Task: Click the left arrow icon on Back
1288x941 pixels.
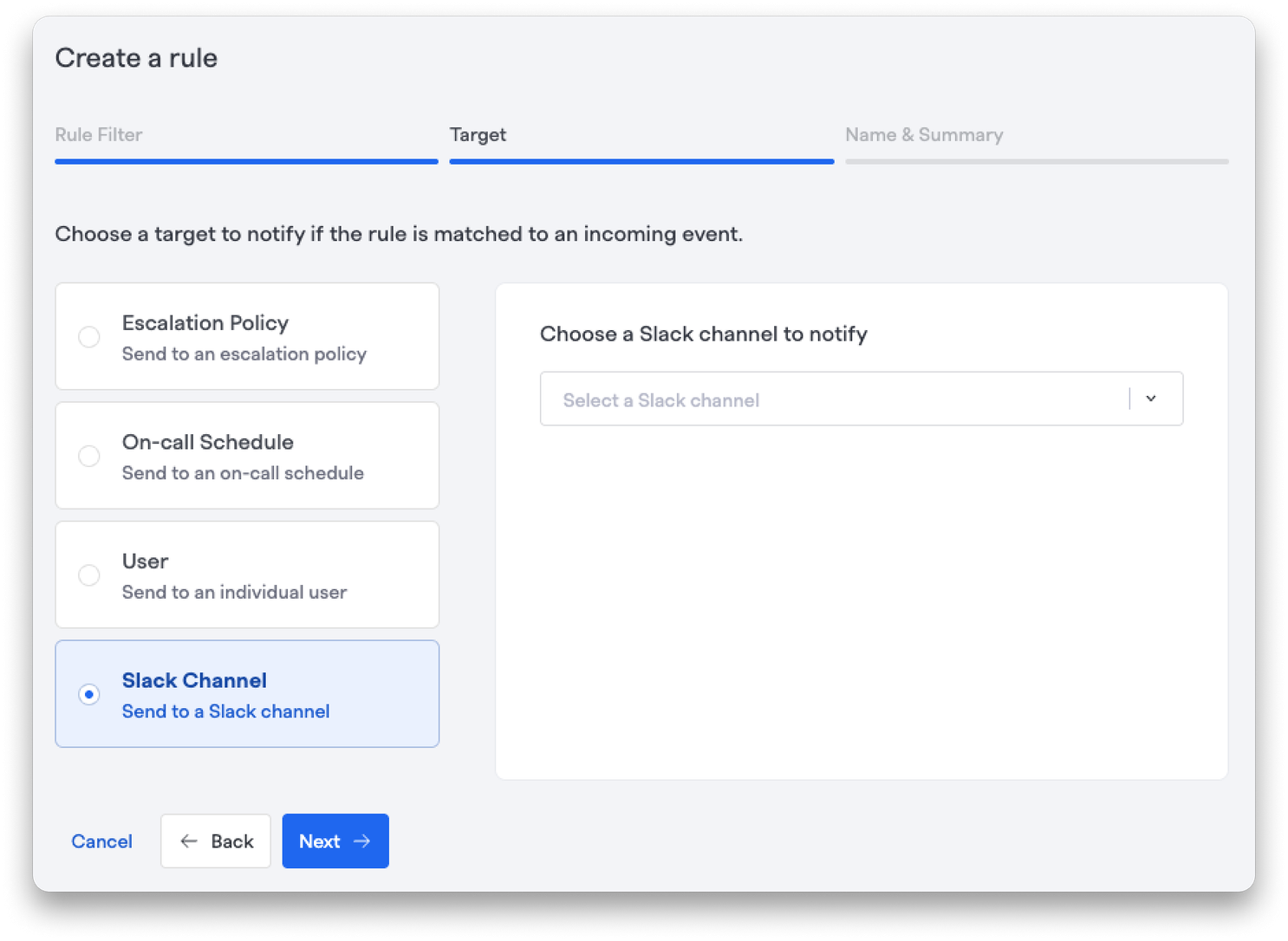Action: point(189,841)
